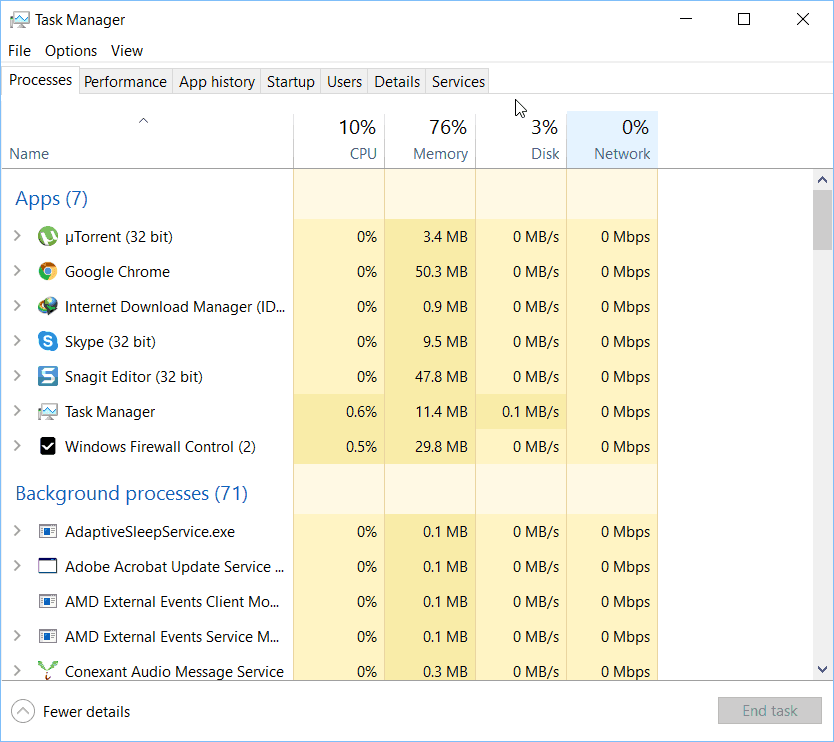The width and height of the screenshot is (834, 742).
Task: Click the Google Chrome icon
Action: tap(48, 271)
